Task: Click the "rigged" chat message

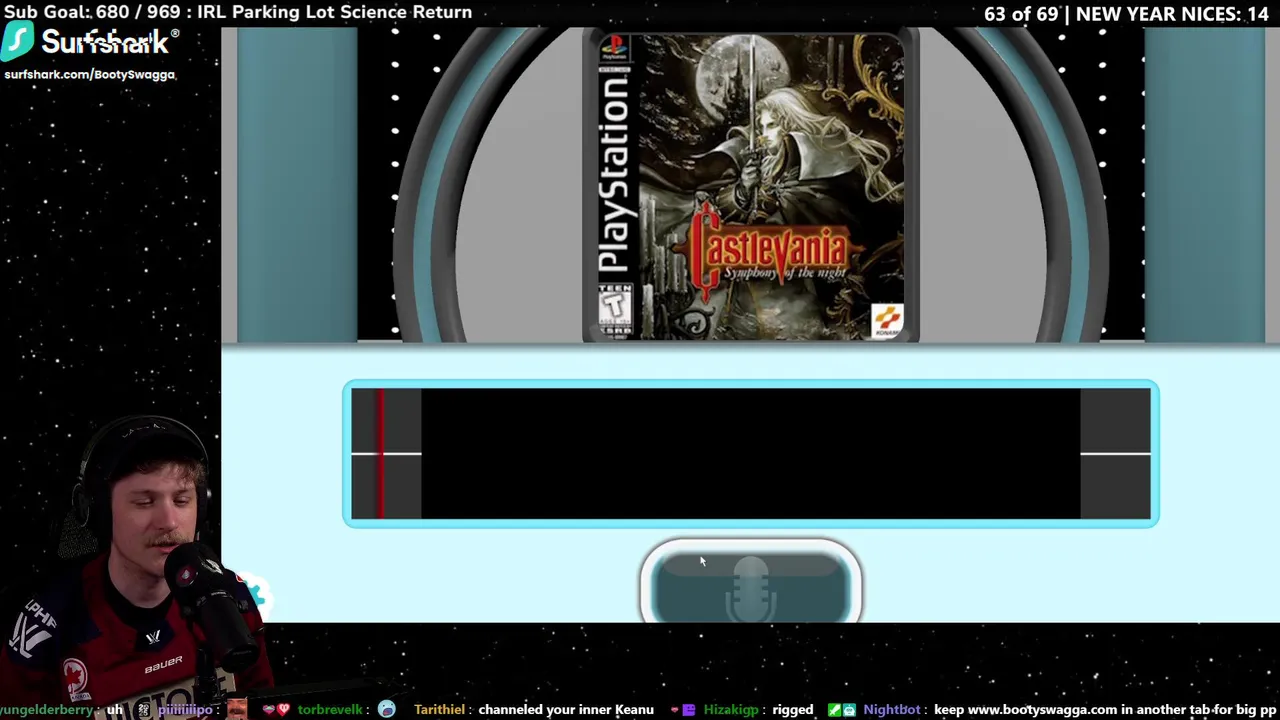Action: coord(792,709)
